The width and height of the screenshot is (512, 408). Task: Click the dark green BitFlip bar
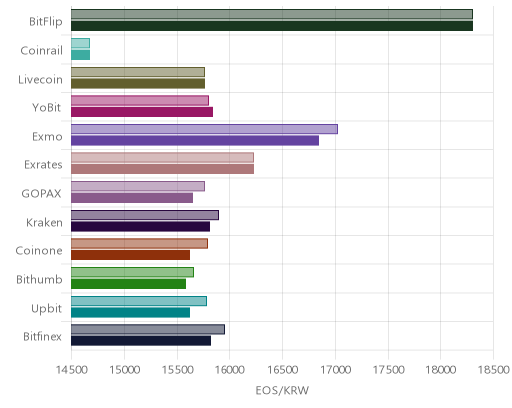[272, 26]
